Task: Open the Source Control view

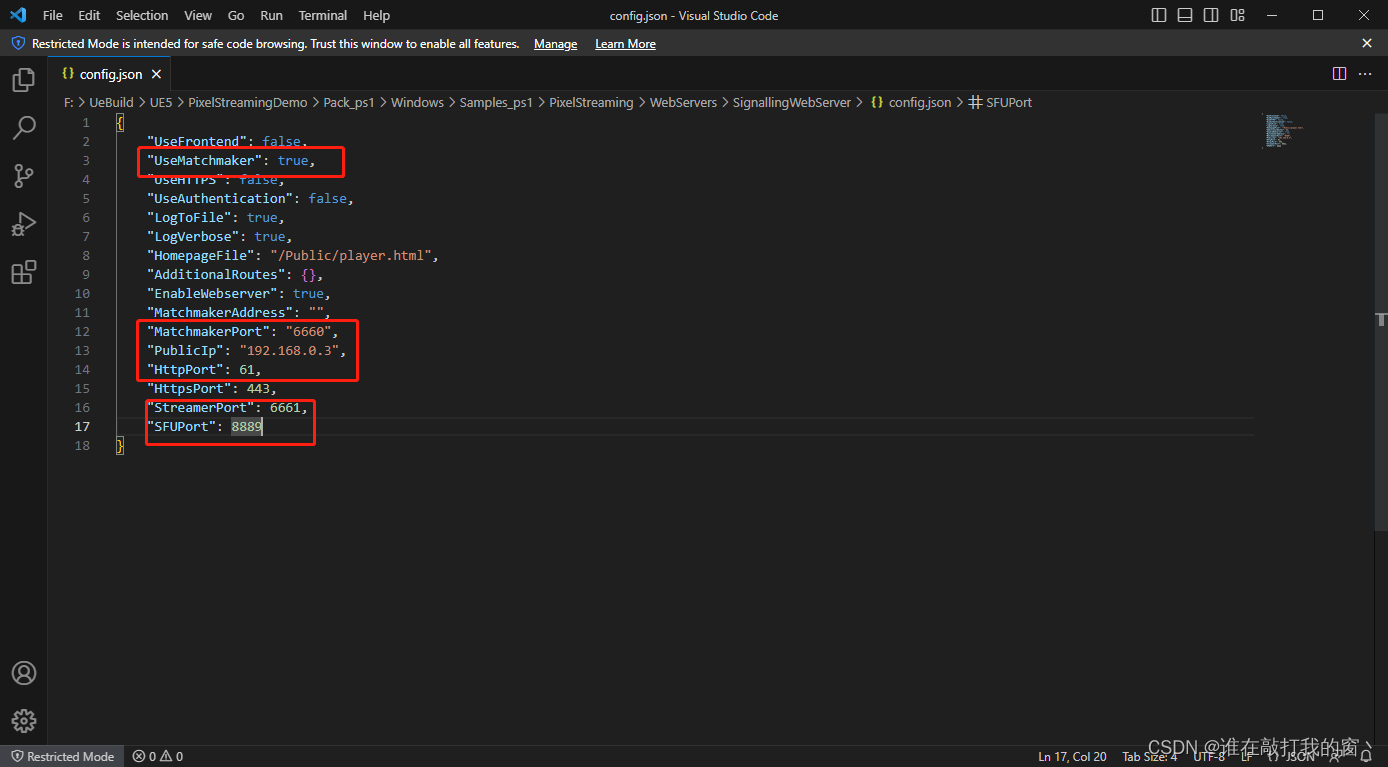Action: click(23, 176)
